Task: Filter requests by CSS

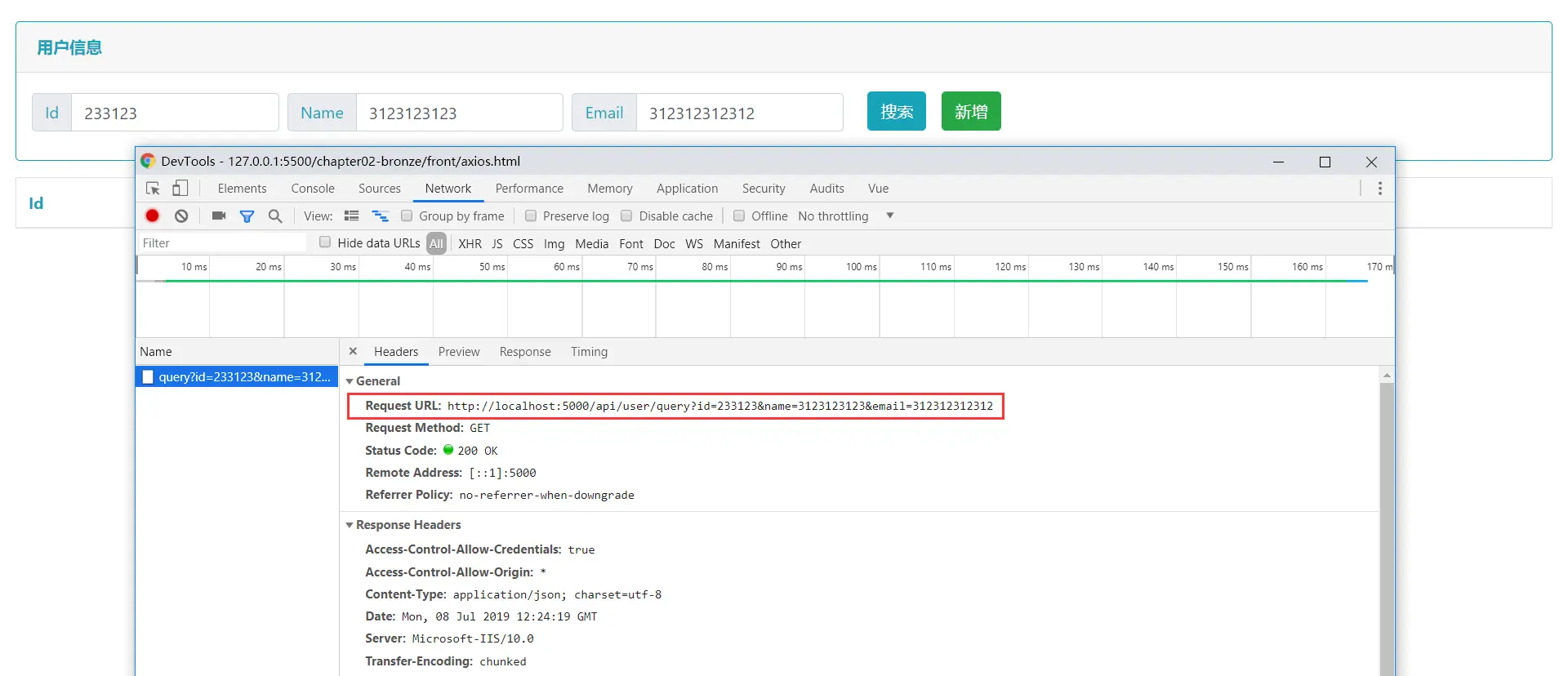Action: coord(523,243)
